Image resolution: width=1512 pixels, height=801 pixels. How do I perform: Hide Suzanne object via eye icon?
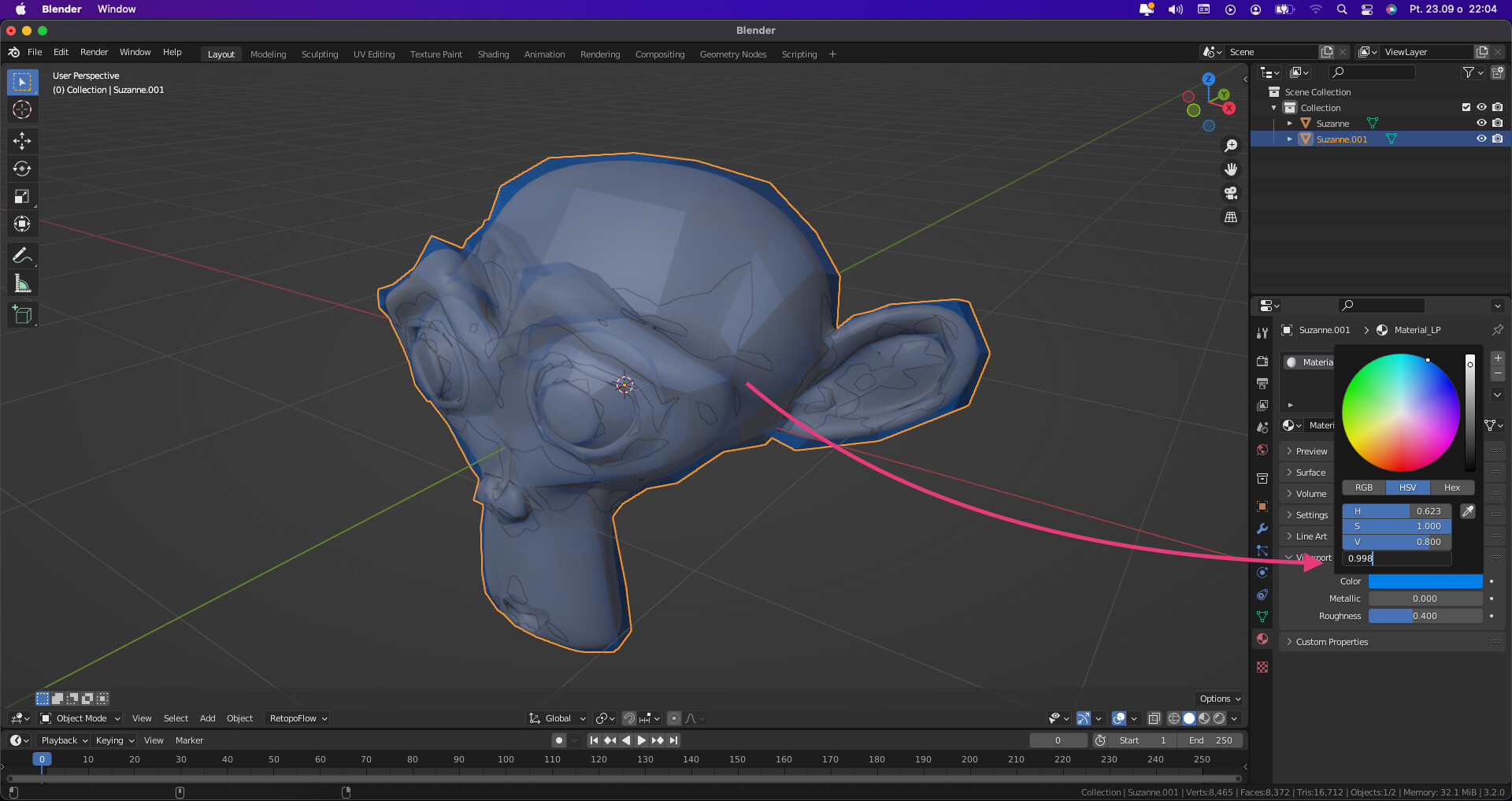coord(1481,123)
